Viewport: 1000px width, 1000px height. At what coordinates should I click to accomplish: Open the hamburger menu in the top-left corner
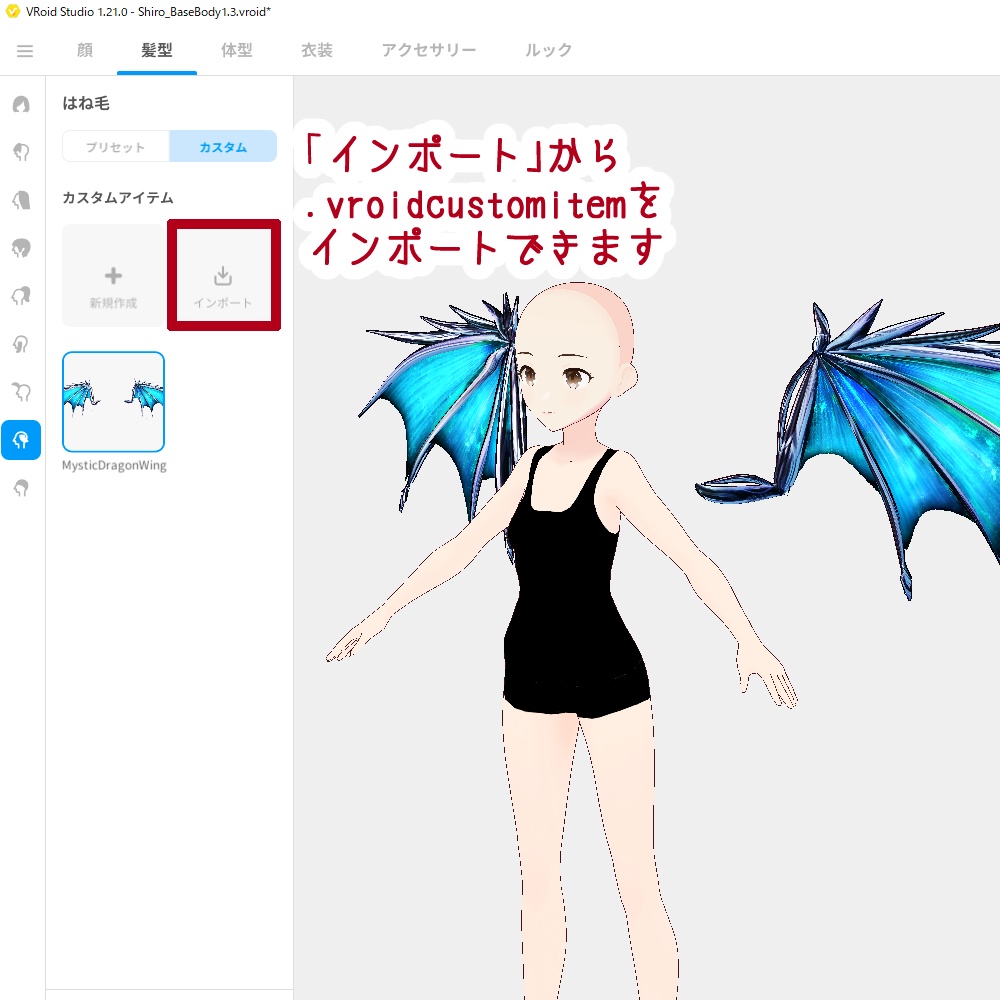click(24, 50)
